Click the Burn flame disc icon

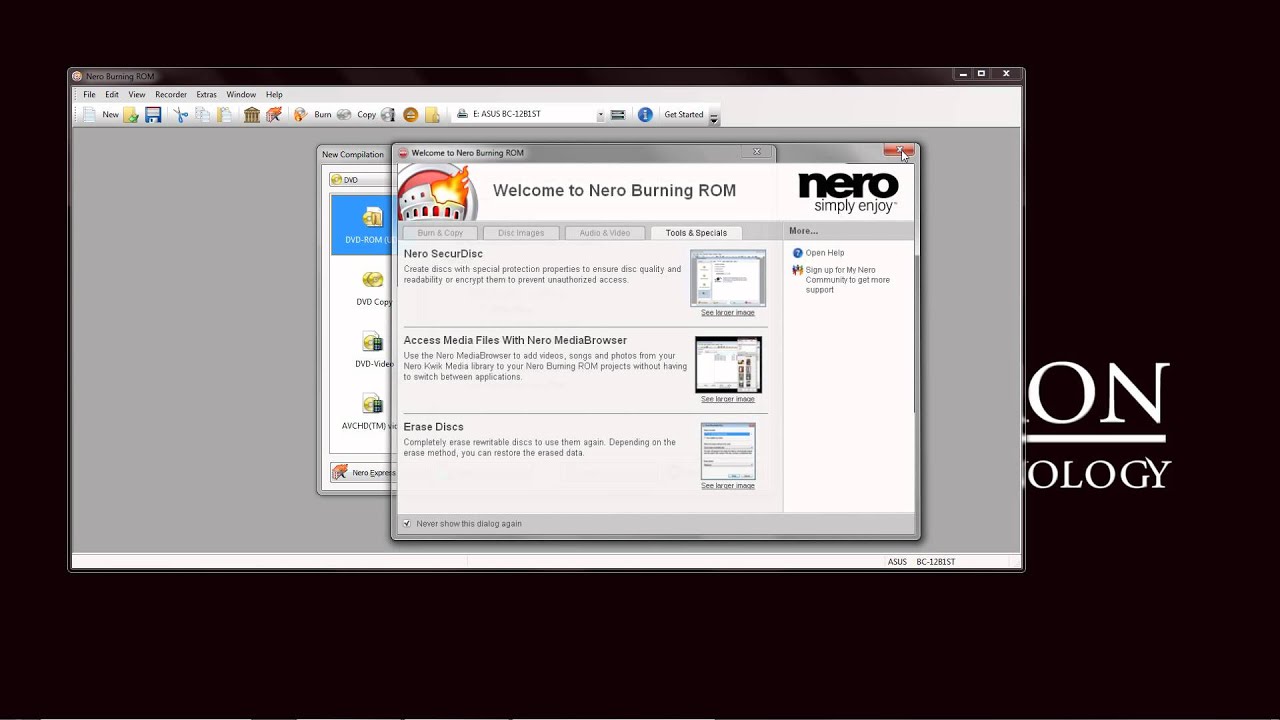coord(301,115)
